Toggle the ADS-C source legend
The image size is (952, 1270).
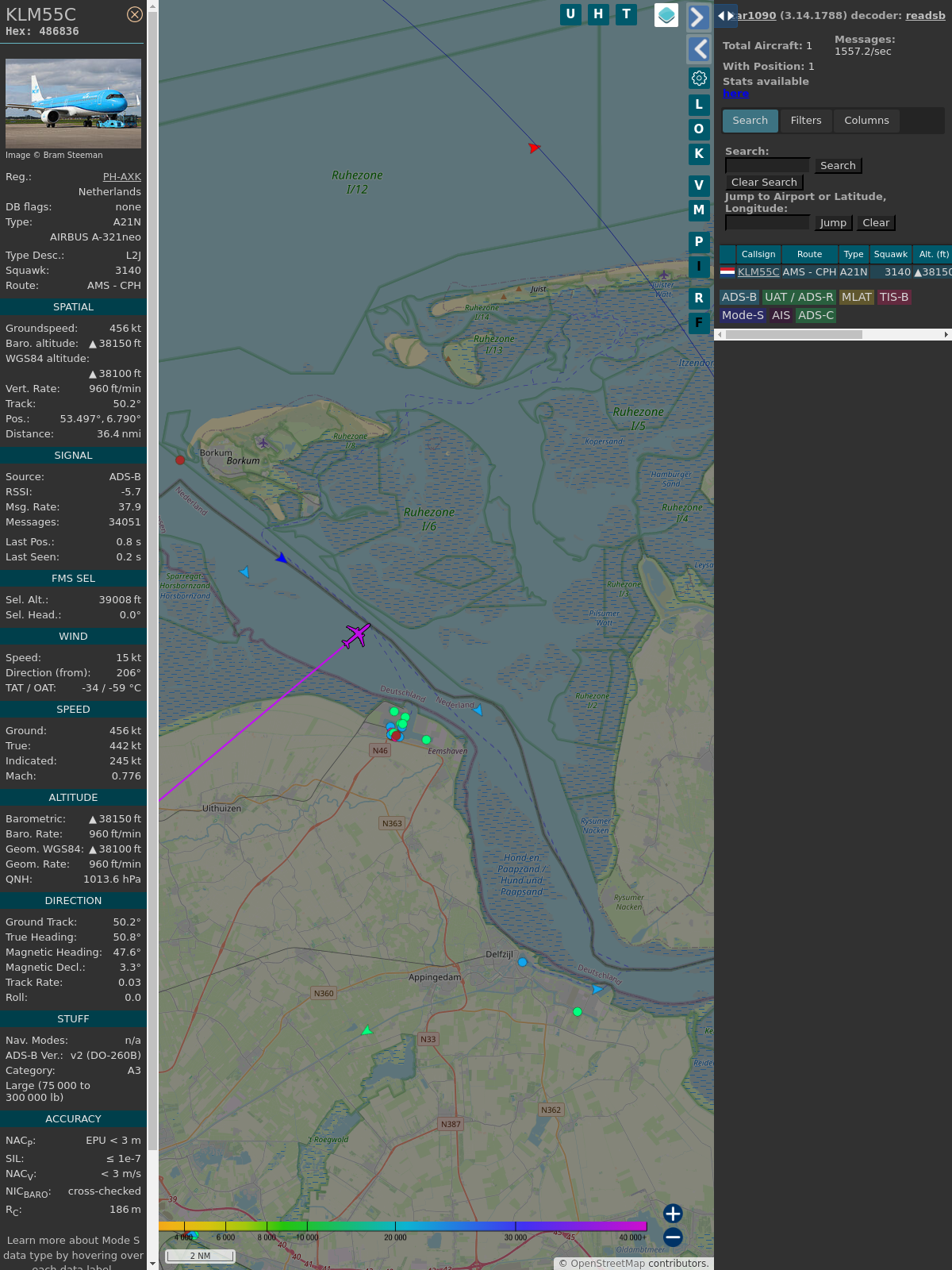pyautogui.click(x=816, y=315)
